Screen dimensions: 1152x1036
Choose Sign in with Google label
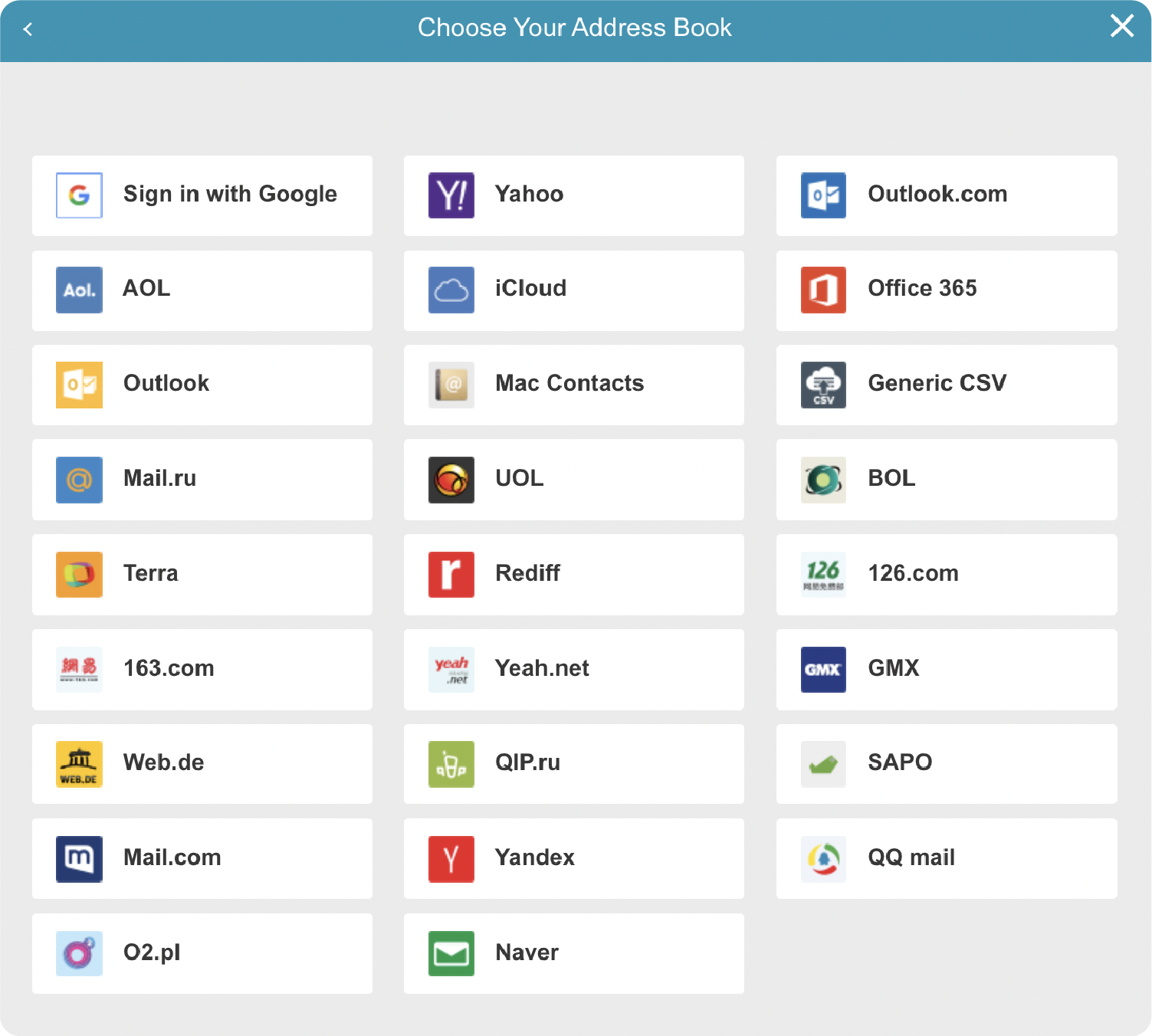point(230,194)
